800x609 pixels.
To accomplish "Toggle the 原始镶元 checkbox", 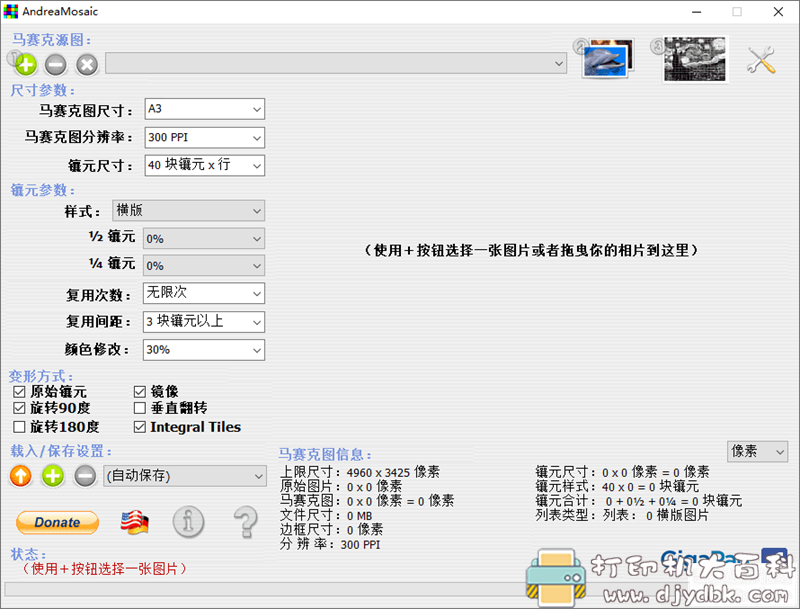I will click(19, 392).
